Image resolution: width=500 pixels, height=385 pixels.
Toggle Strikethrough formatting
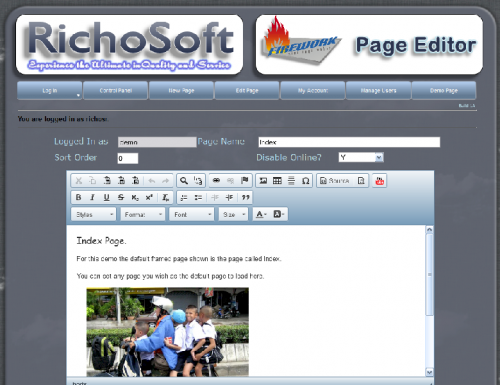click(x=121, y=197)
